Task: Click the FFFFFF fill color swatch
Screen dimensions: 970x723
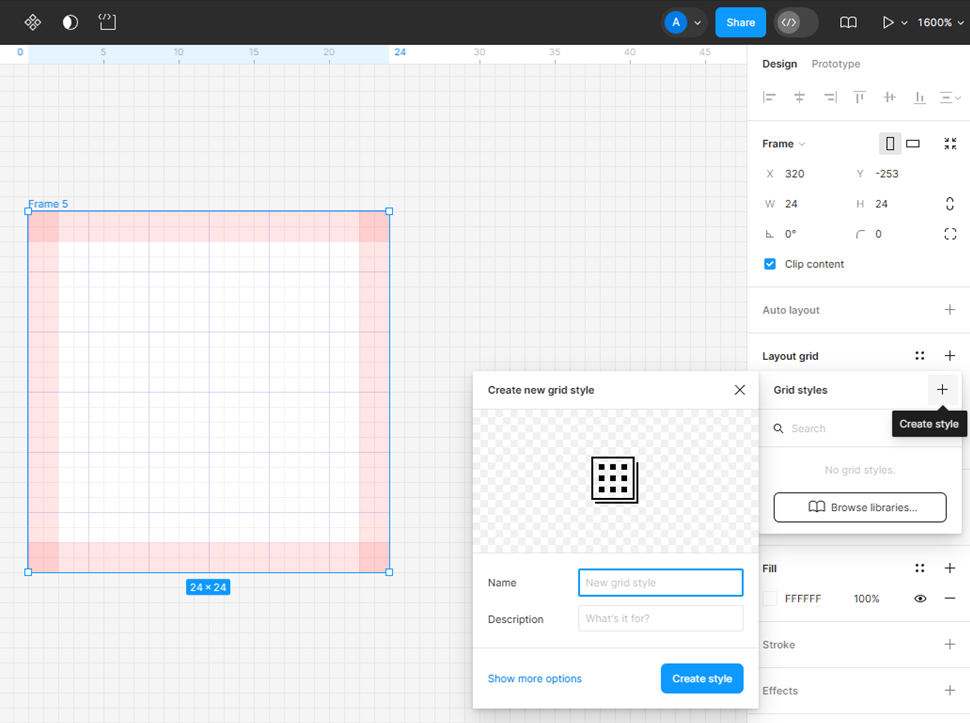Action: pyautogui.click(x=770, y=598)
